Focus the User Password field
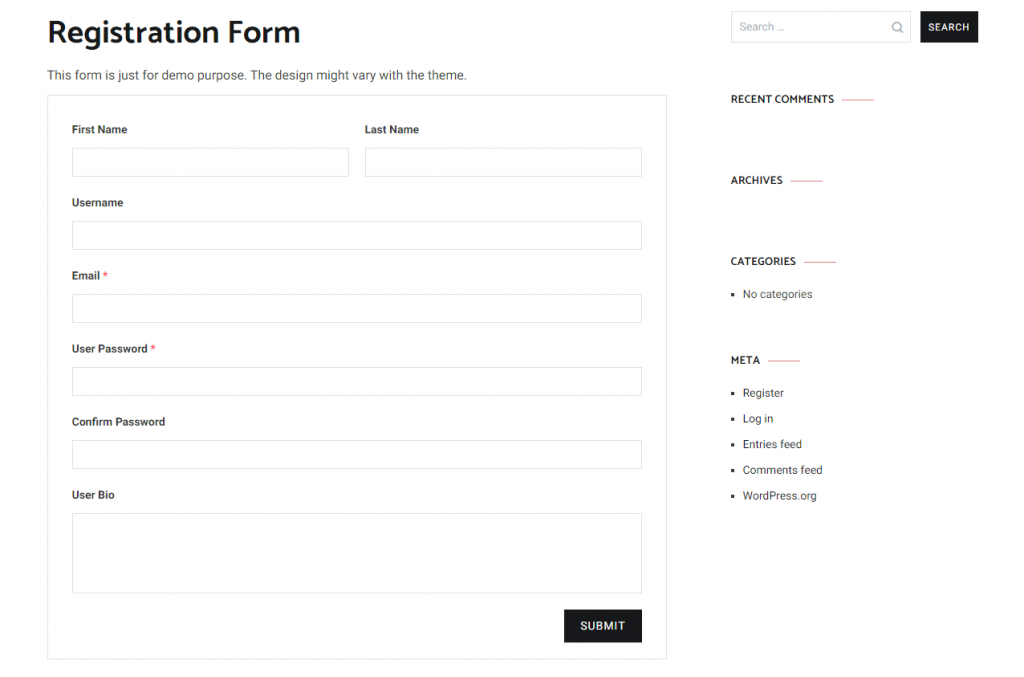The width and height of the screenshot is (1024, 677). (357, 381)
